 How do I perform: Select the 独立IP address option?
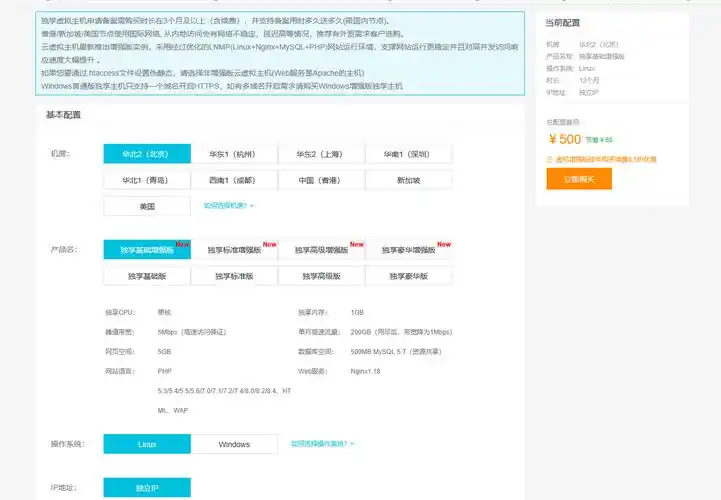[147, 488]
